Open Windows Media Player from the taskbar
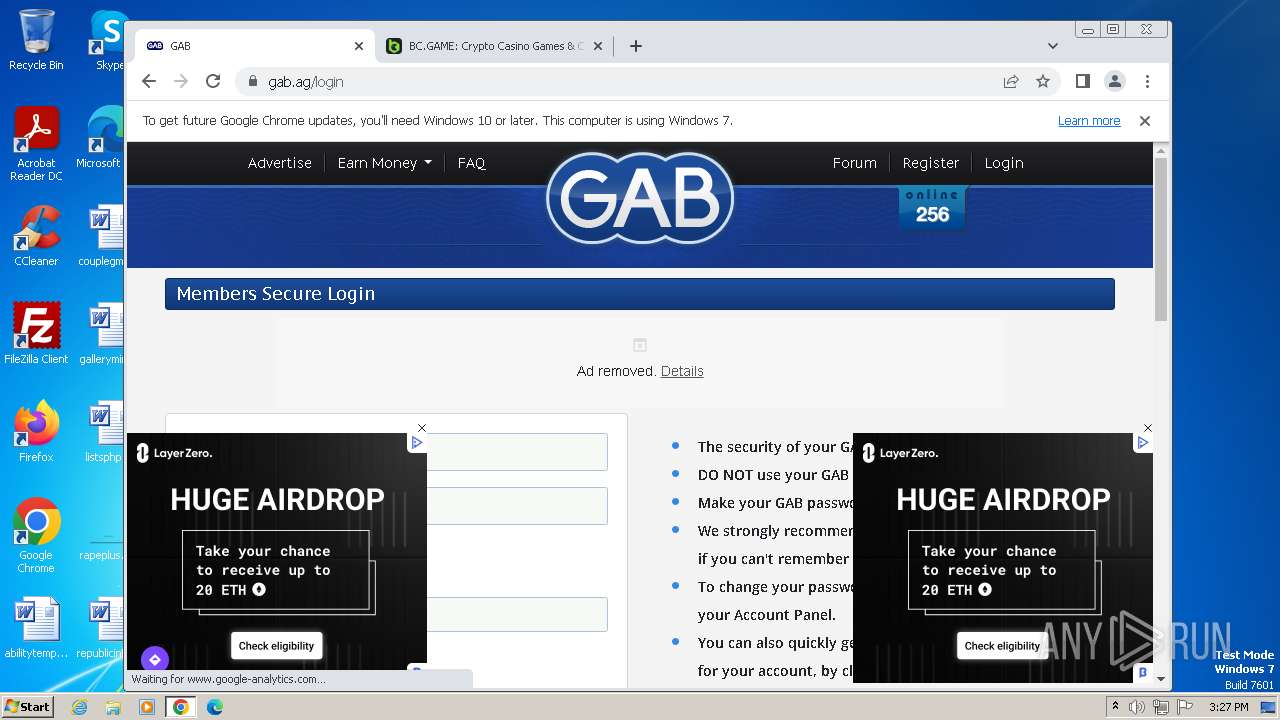This screenshot has height=720, width=1280. pos(147,707)
